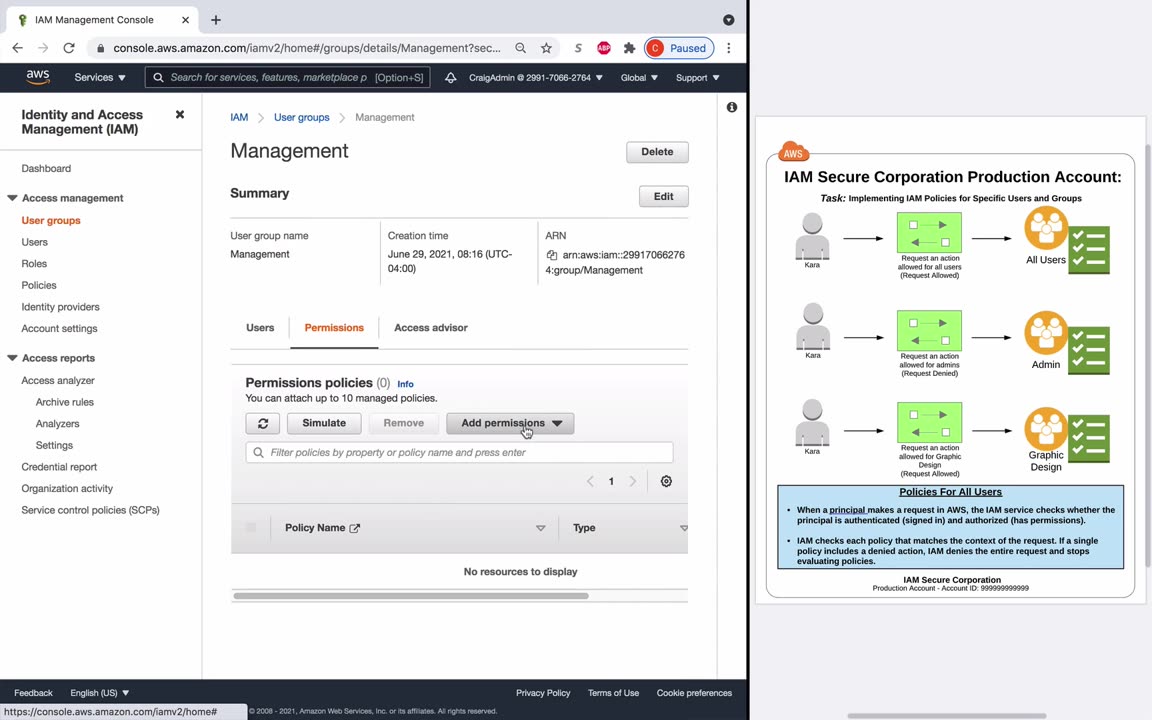The image size is (1152, 720).
Task: Click the Delete group button
Action: (x=657, y=152)
